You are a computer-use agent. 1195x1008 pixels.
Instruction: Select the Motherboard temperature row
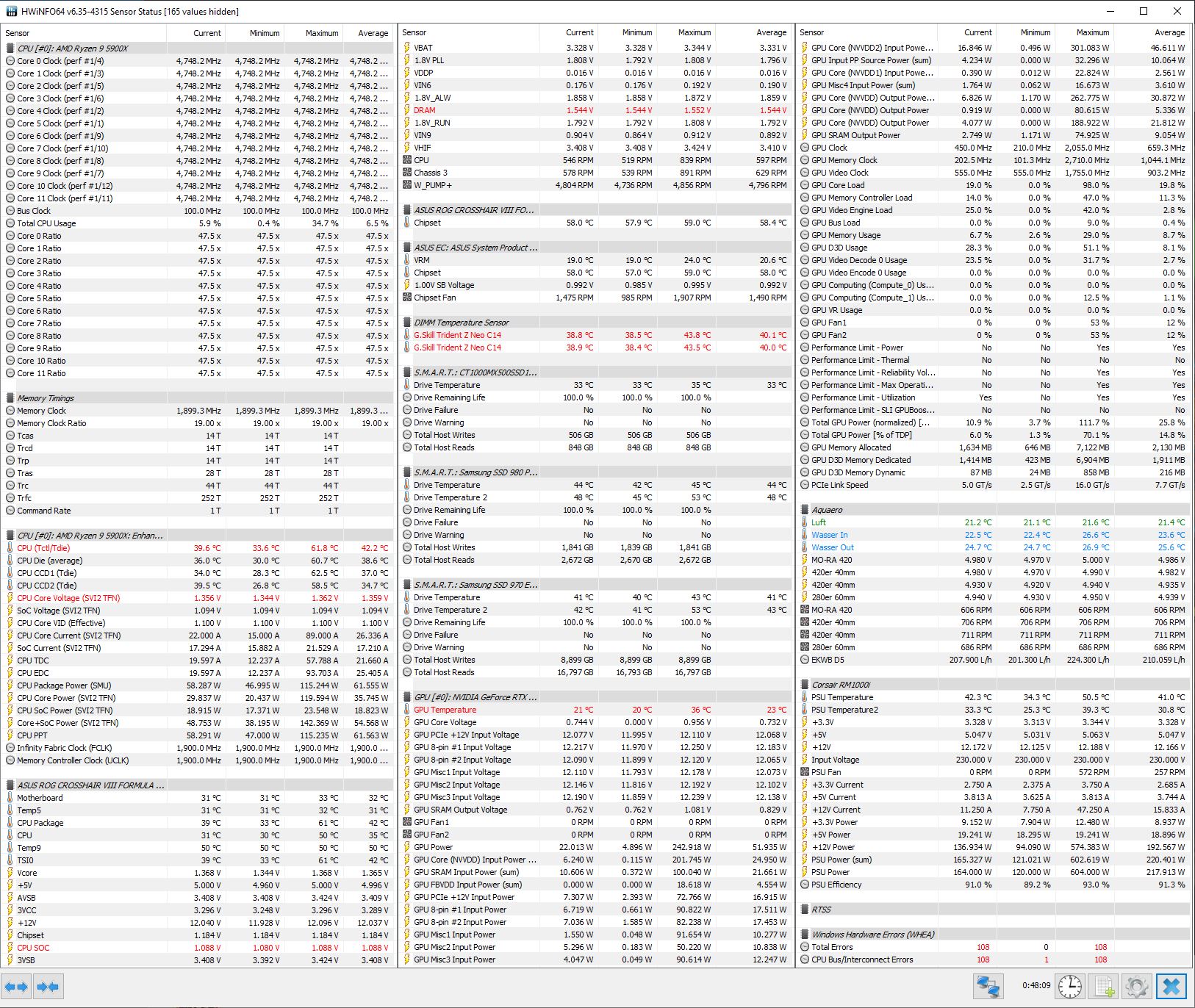198,798
